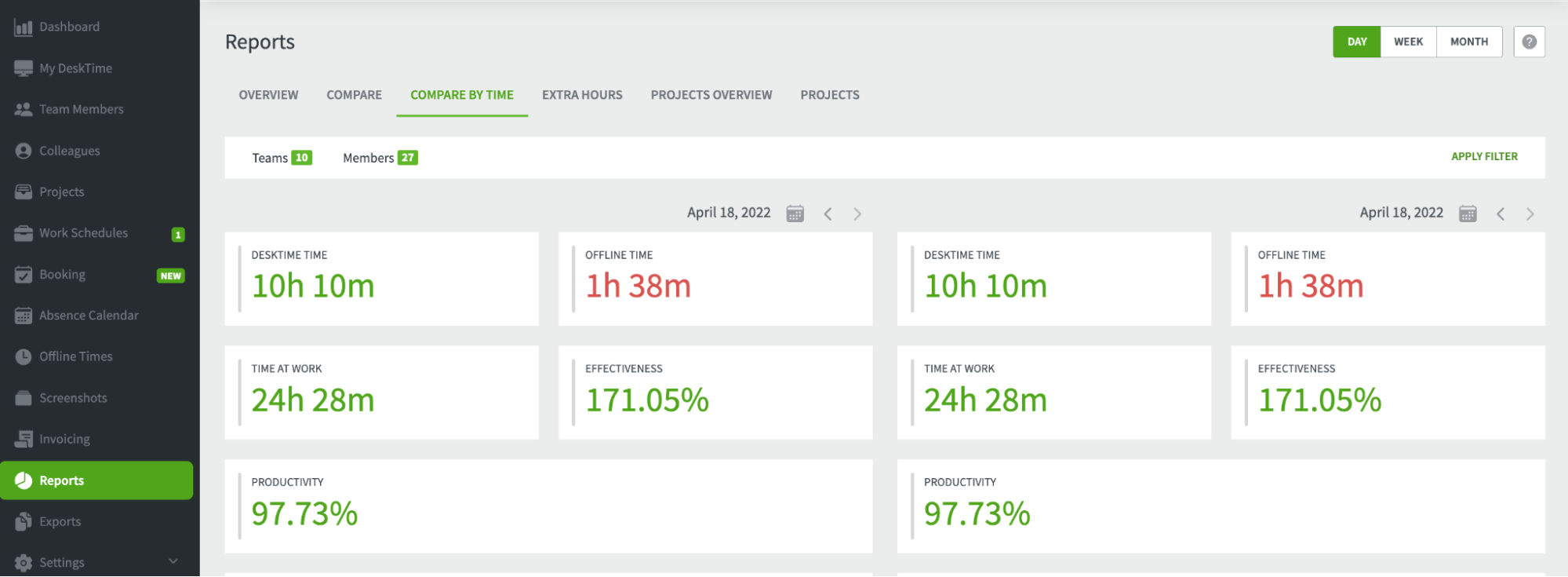Viewport: 1568px width, 577px height.
Task: Click the Settings gear icon
Action: [24, 563]
